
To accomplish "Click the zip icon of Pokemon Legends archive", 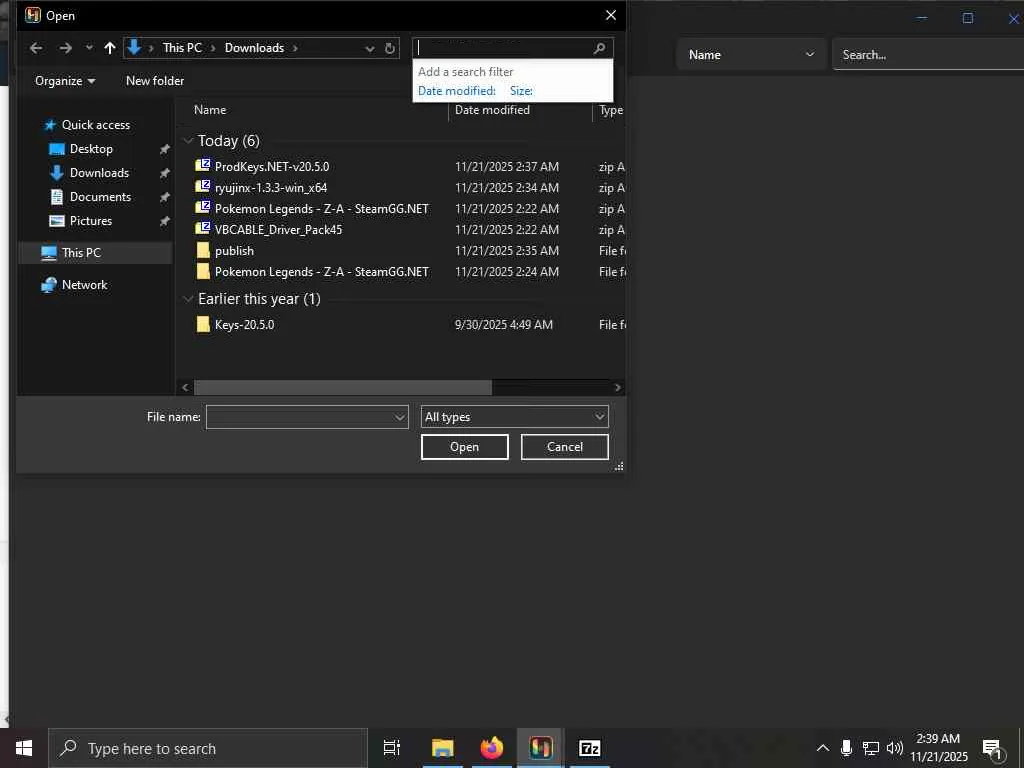I will pyautogui.click(x=203, y=208).
